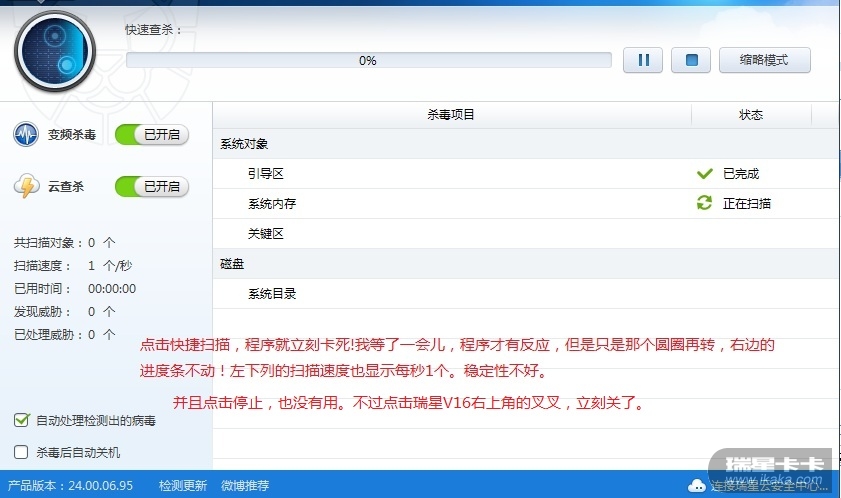Click the 杀毒项目 column header

click(452, 115)
